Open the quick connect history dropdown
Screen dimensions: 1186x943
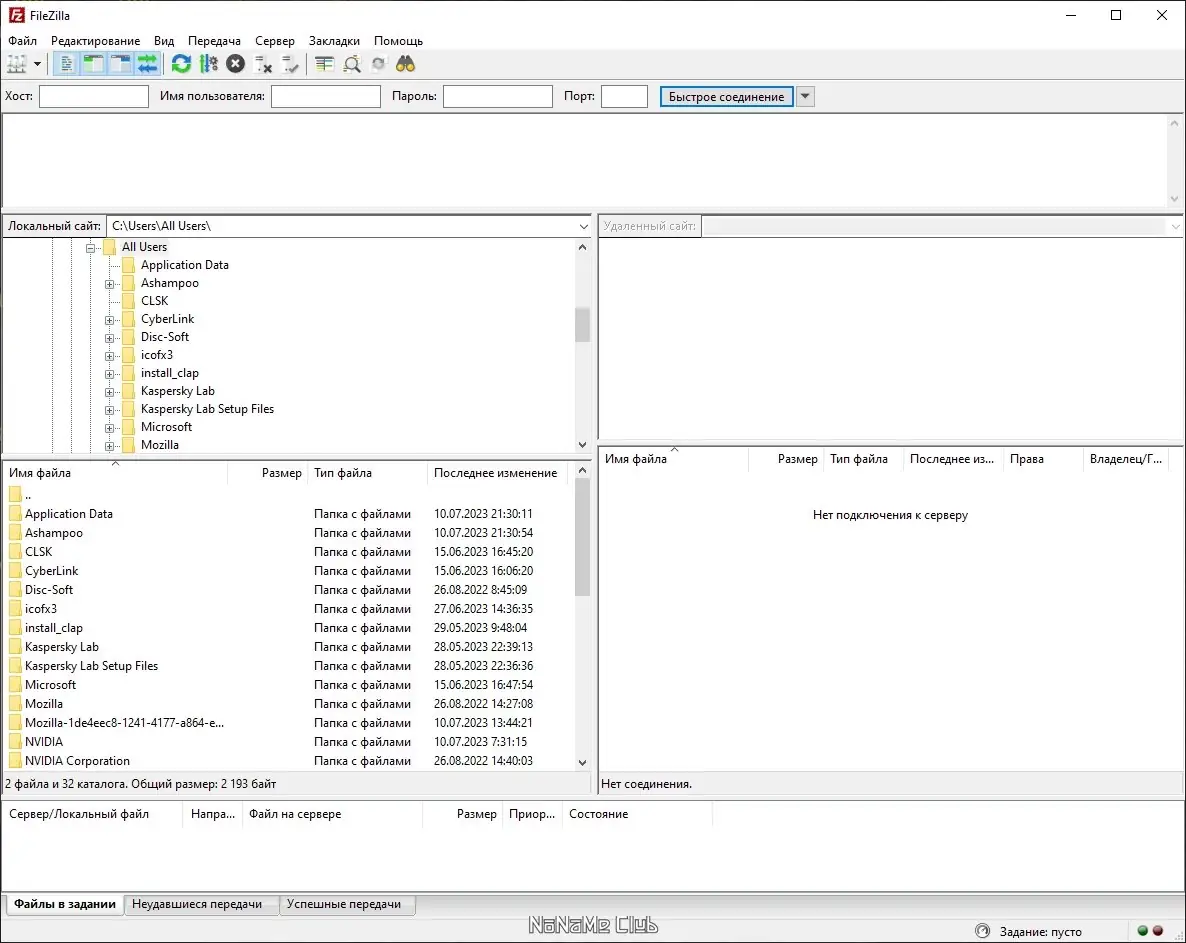pos(806,97)
